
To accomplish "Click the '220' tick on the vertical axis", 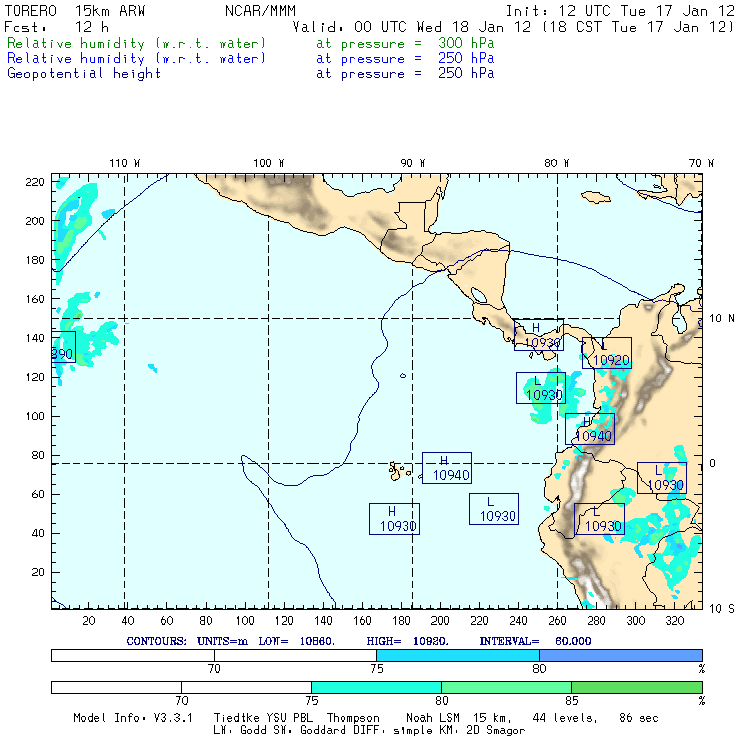I will (x=35, y=182).
